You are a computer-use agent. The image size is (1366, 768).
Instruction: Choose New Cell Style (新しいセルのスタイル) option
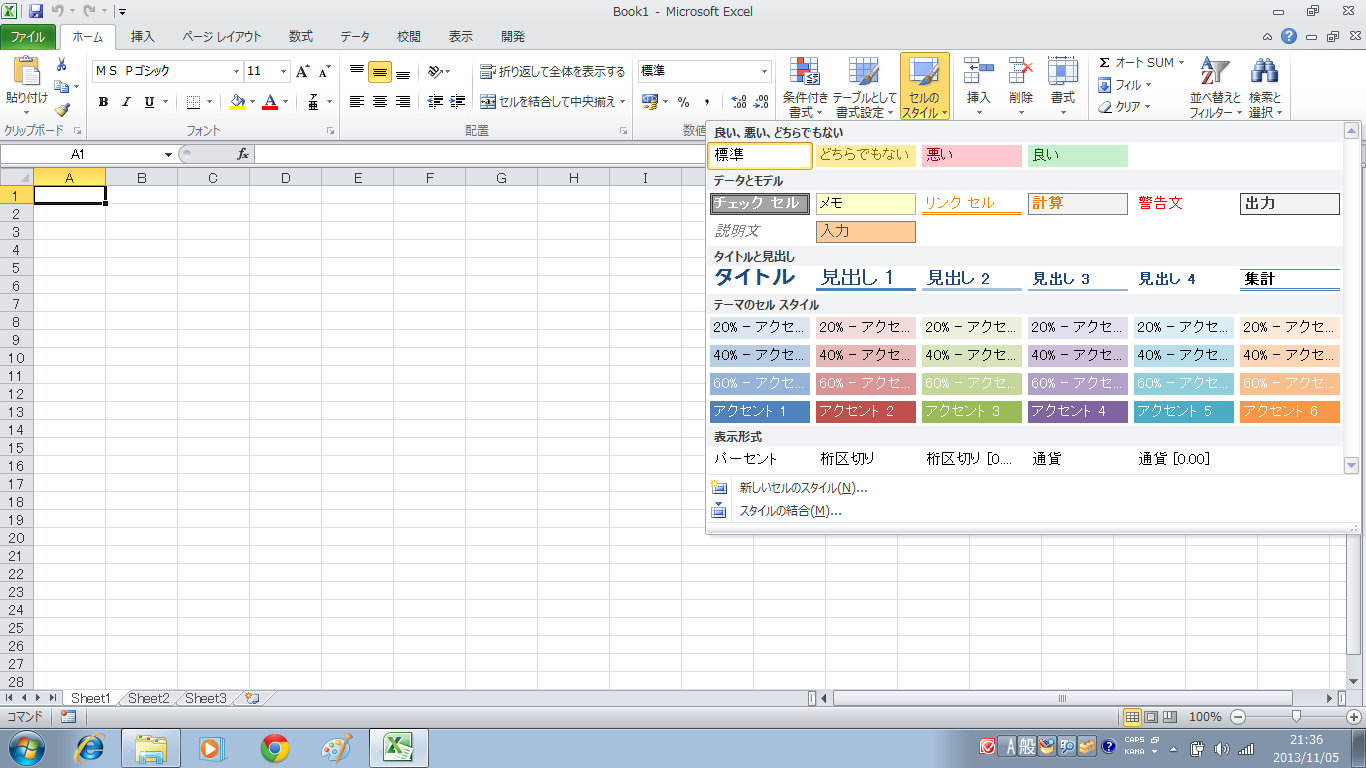tap(802, 488)
